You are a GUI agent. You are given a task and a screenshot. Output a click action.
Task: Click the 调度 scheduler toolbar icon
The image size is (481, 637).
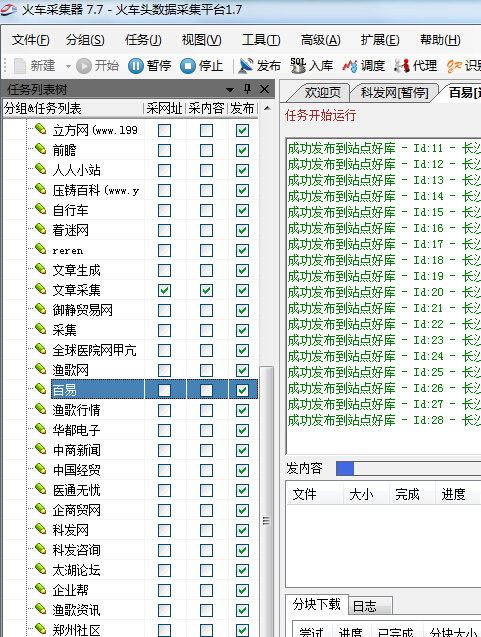[350, 66]
